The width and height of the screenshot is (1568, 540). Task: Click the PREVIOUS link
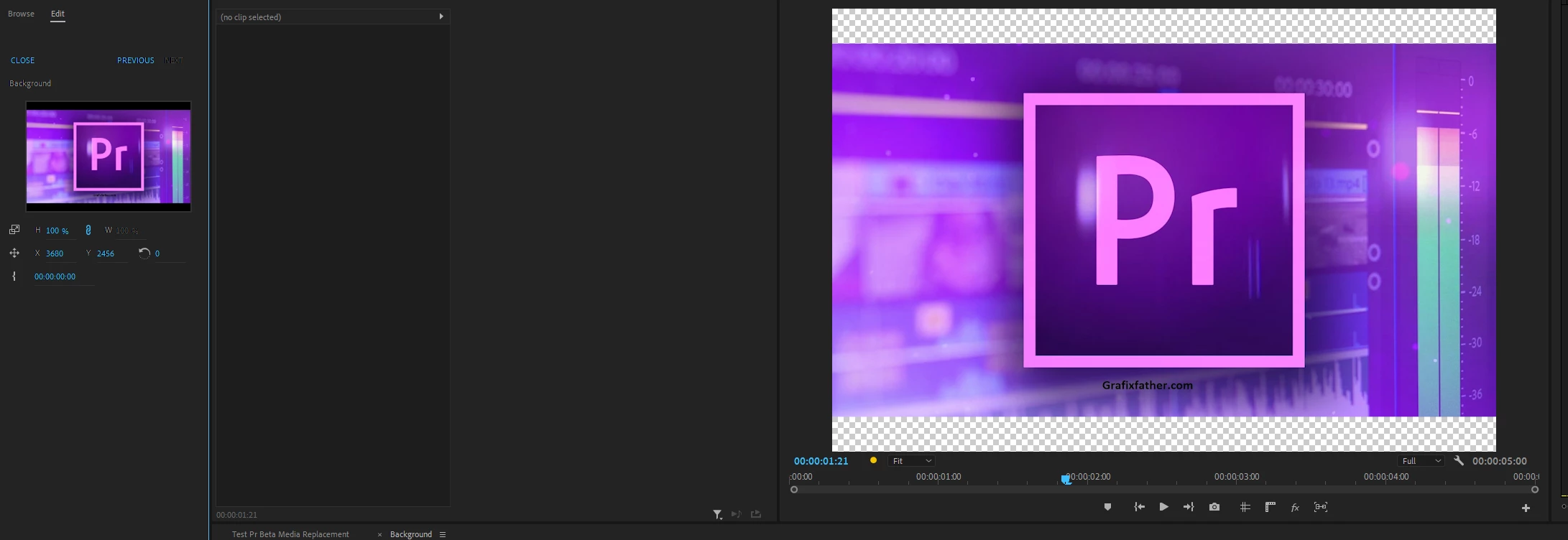[136, 60]
